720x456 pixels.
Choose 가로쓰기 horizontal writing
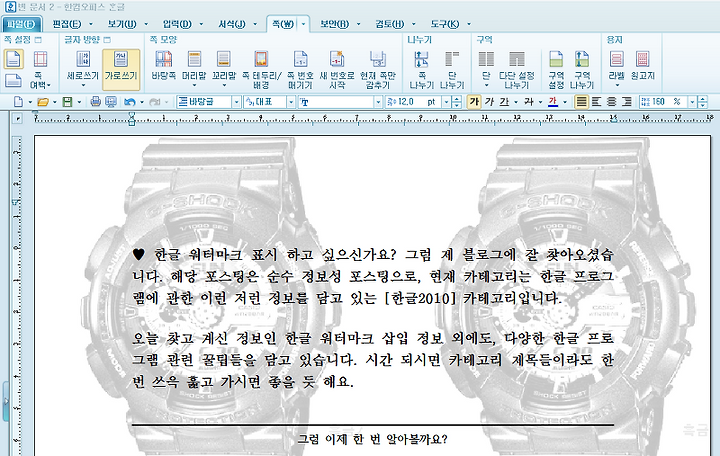[121, 69]
